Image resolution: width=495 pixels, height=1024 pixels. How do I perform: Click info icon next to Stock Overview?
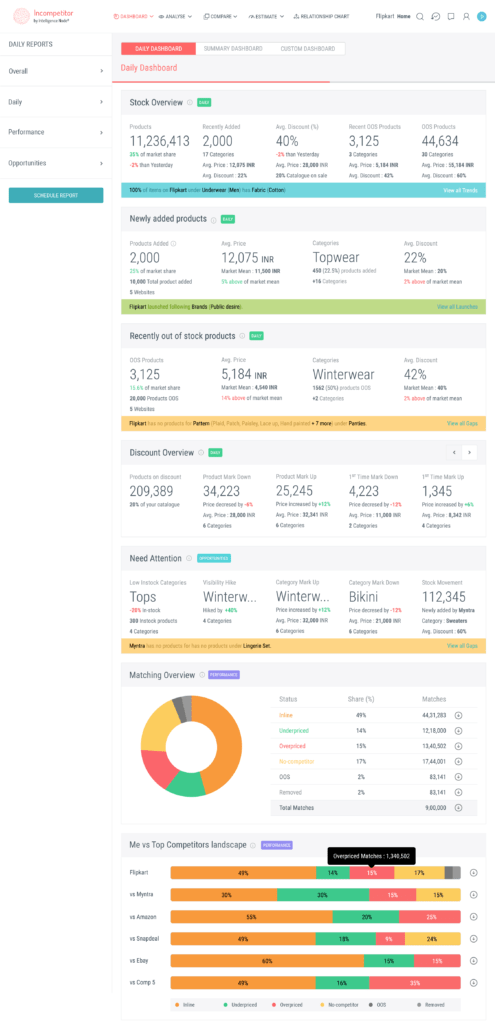pos(190,103)
